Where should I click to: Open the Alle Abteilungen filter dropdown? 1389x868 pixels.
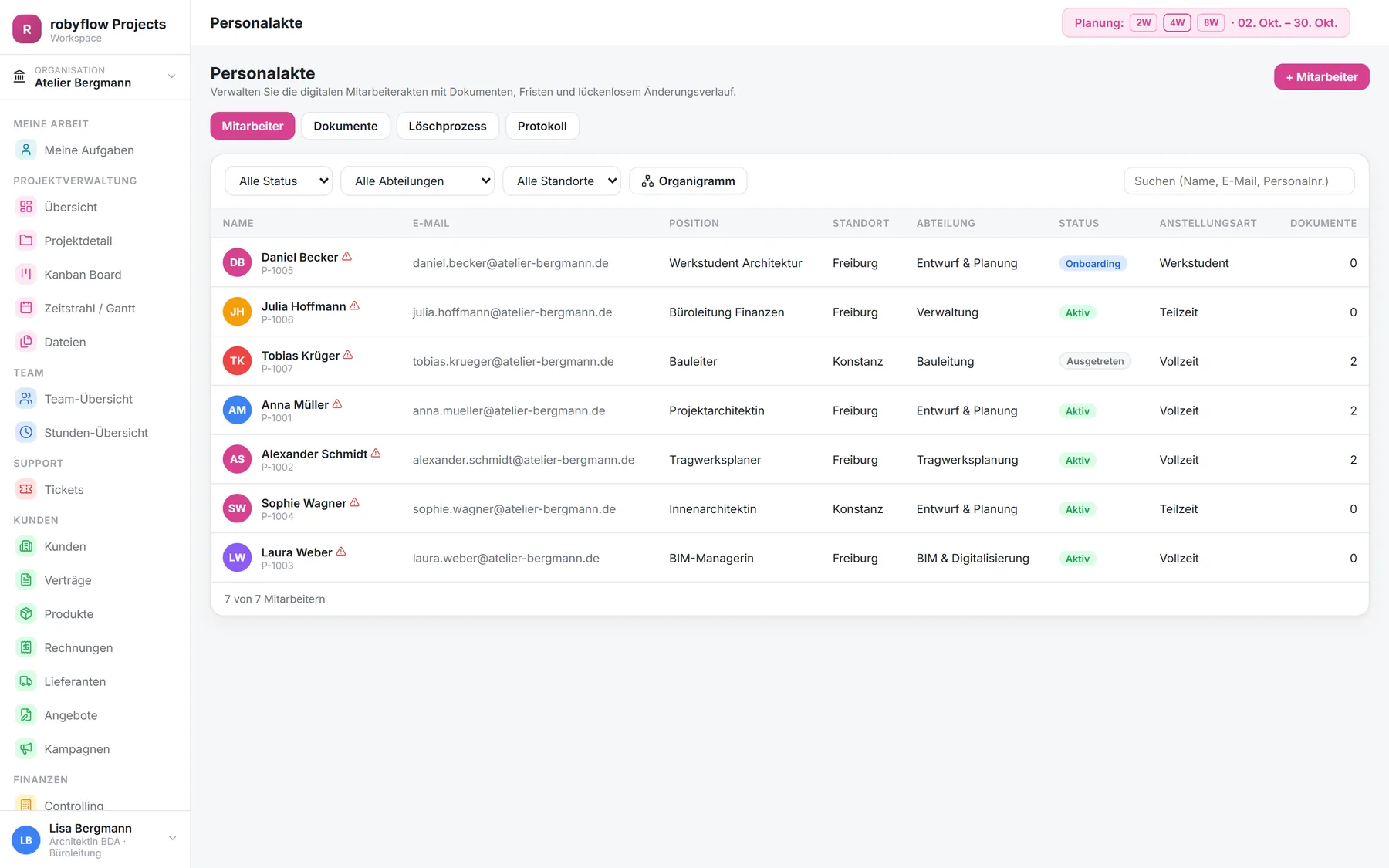417,181
